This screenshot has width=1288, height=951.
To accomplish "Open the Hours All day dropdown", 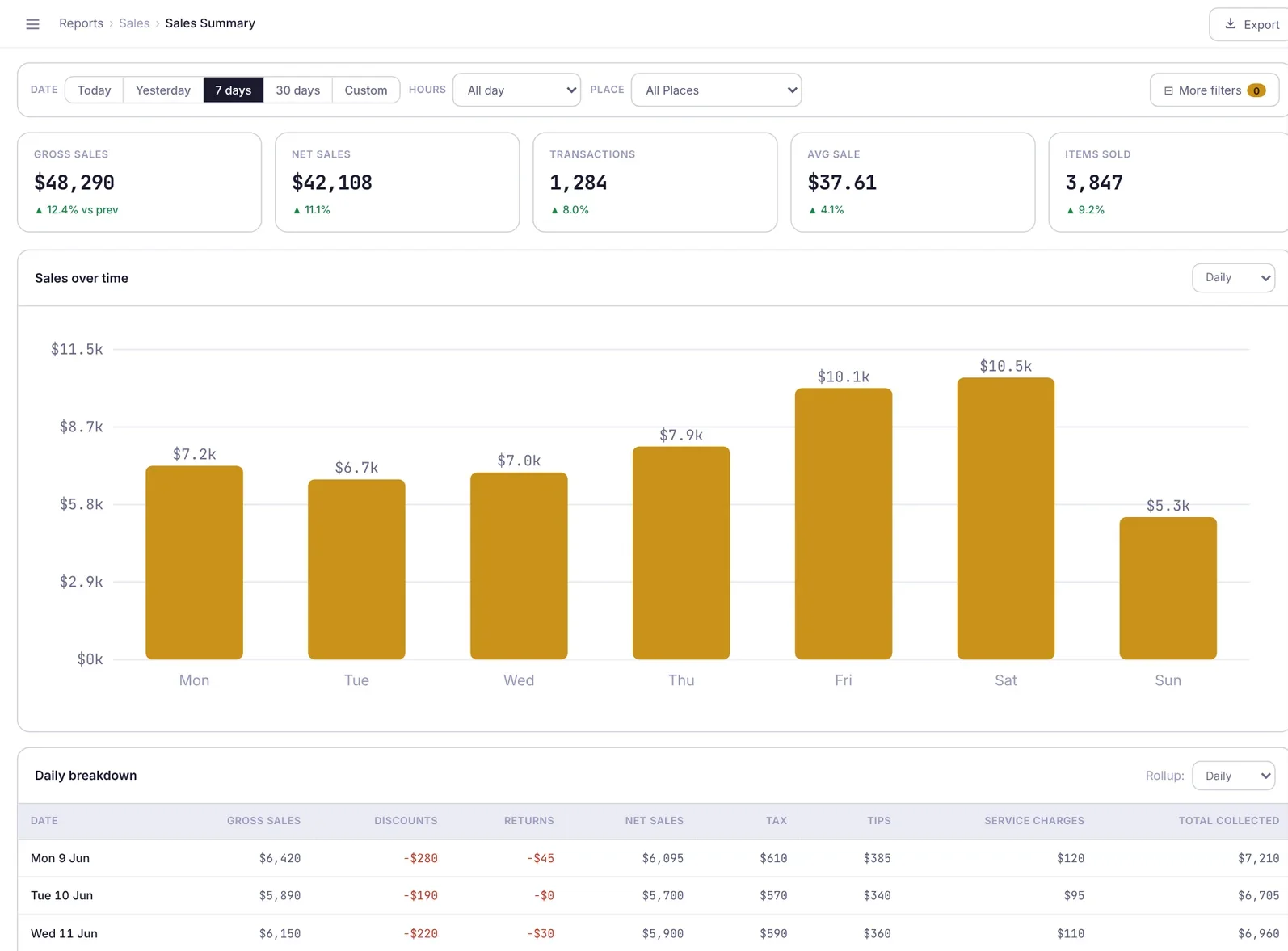I will click(517, 90).
